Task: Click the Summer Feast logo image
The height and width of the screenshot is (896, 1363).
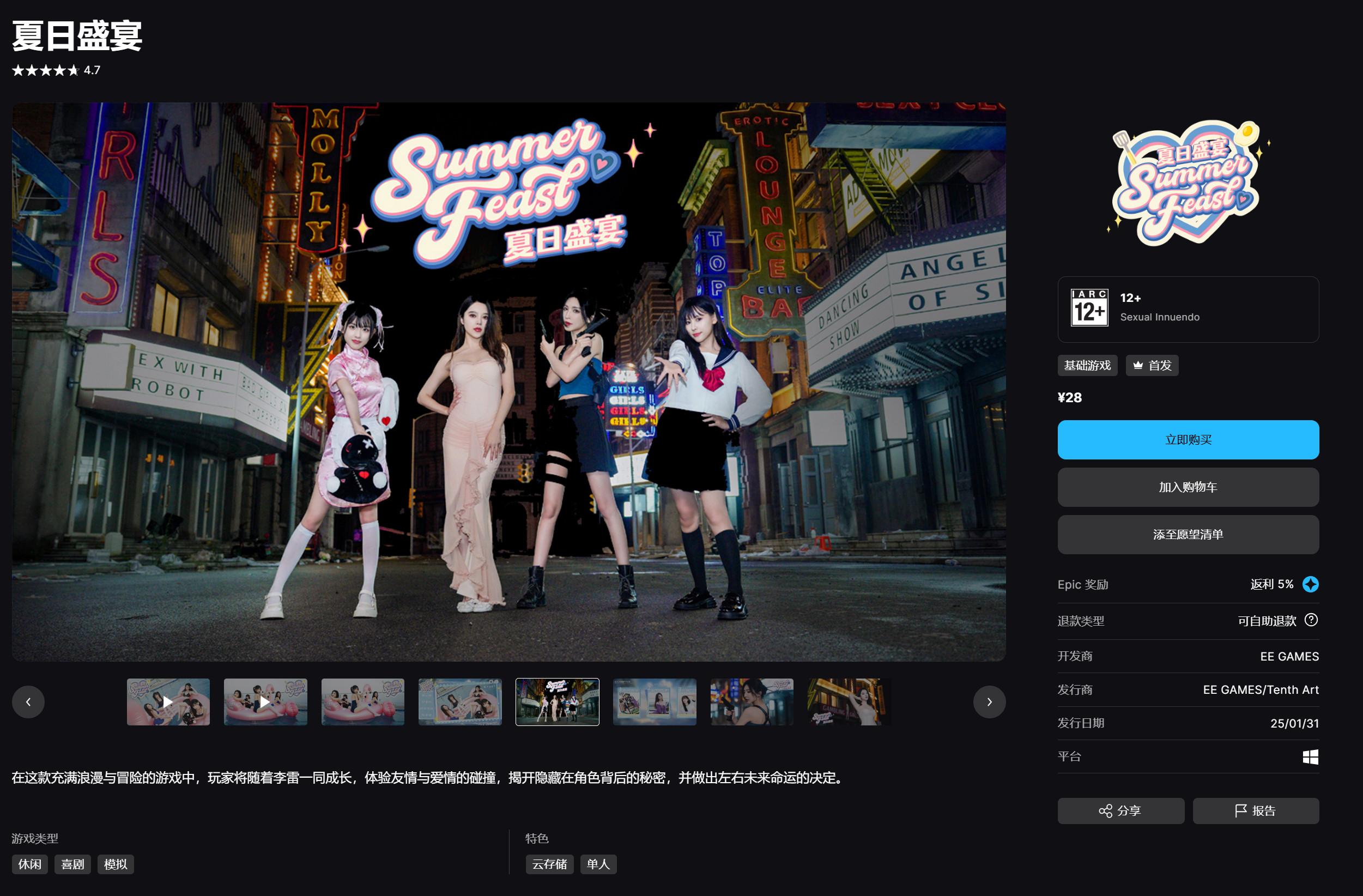Action: tap(1188, 183)
